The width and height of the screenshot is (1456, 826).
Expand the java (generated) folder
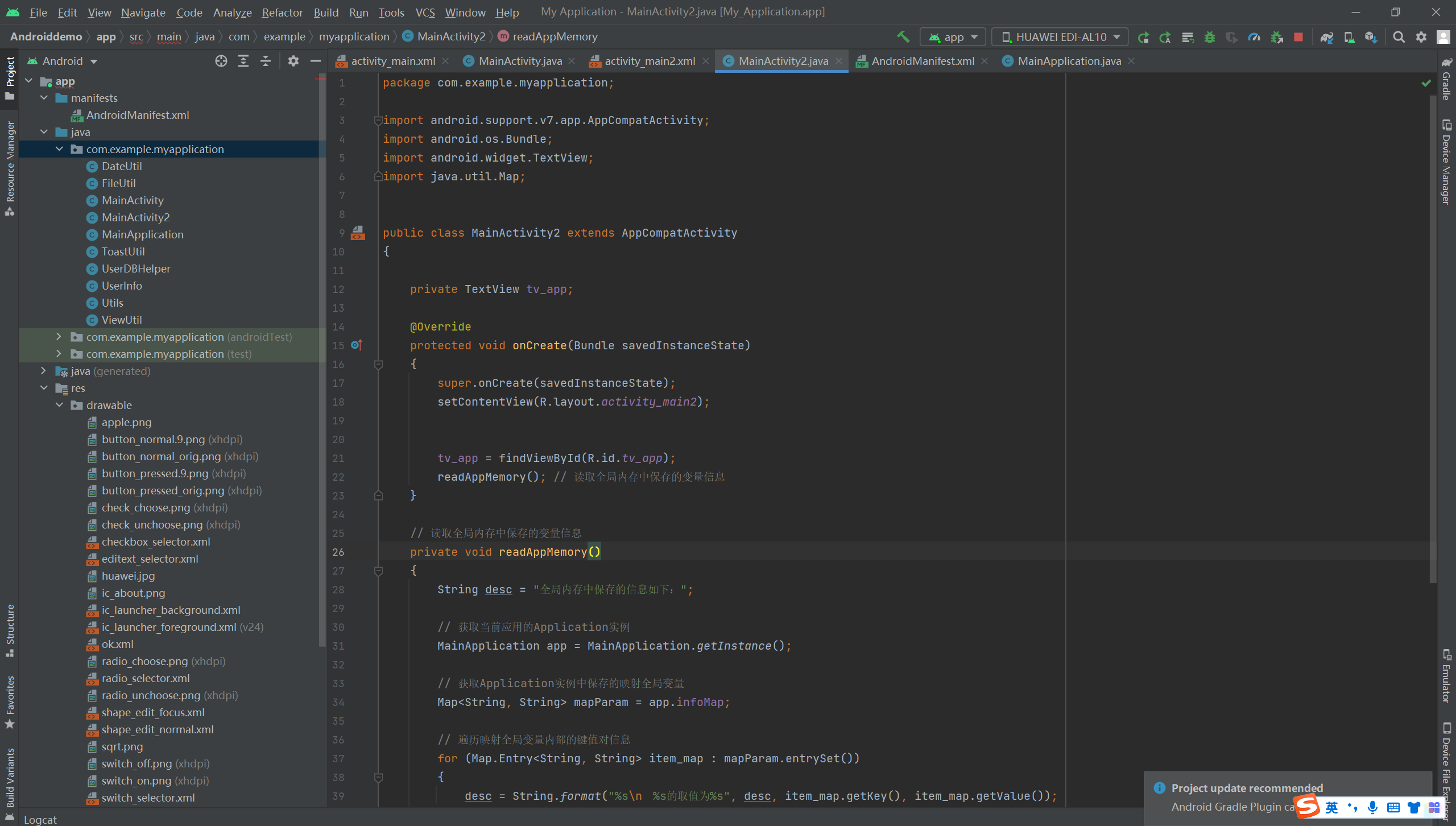44,371
